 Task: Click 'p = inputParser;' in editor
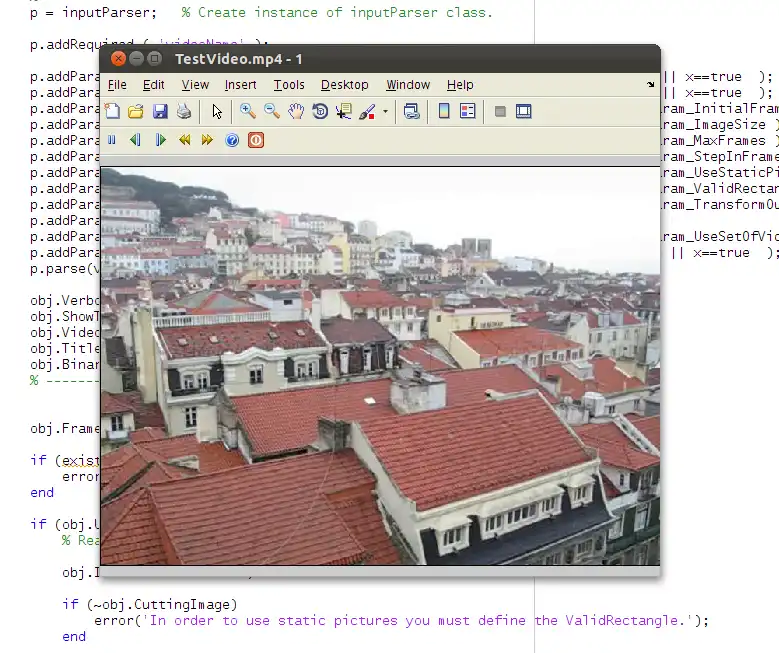93,12
